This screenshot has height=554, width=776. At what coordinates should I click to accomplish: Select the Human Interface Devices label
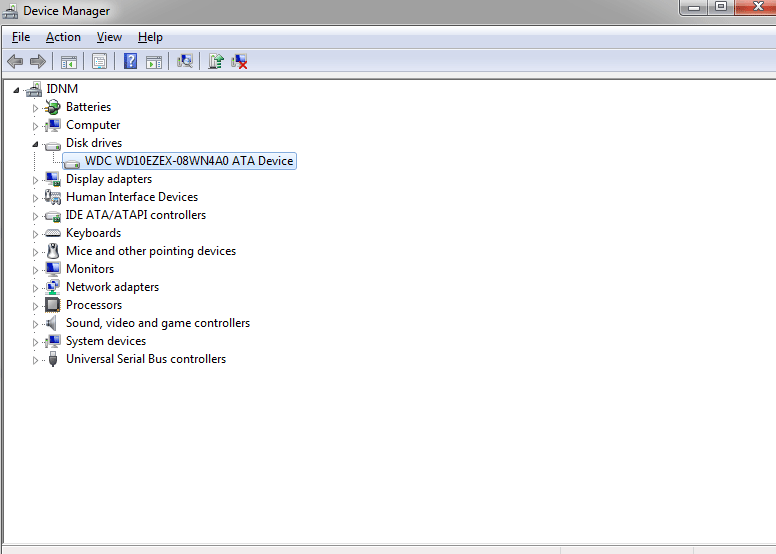(132, 197)
